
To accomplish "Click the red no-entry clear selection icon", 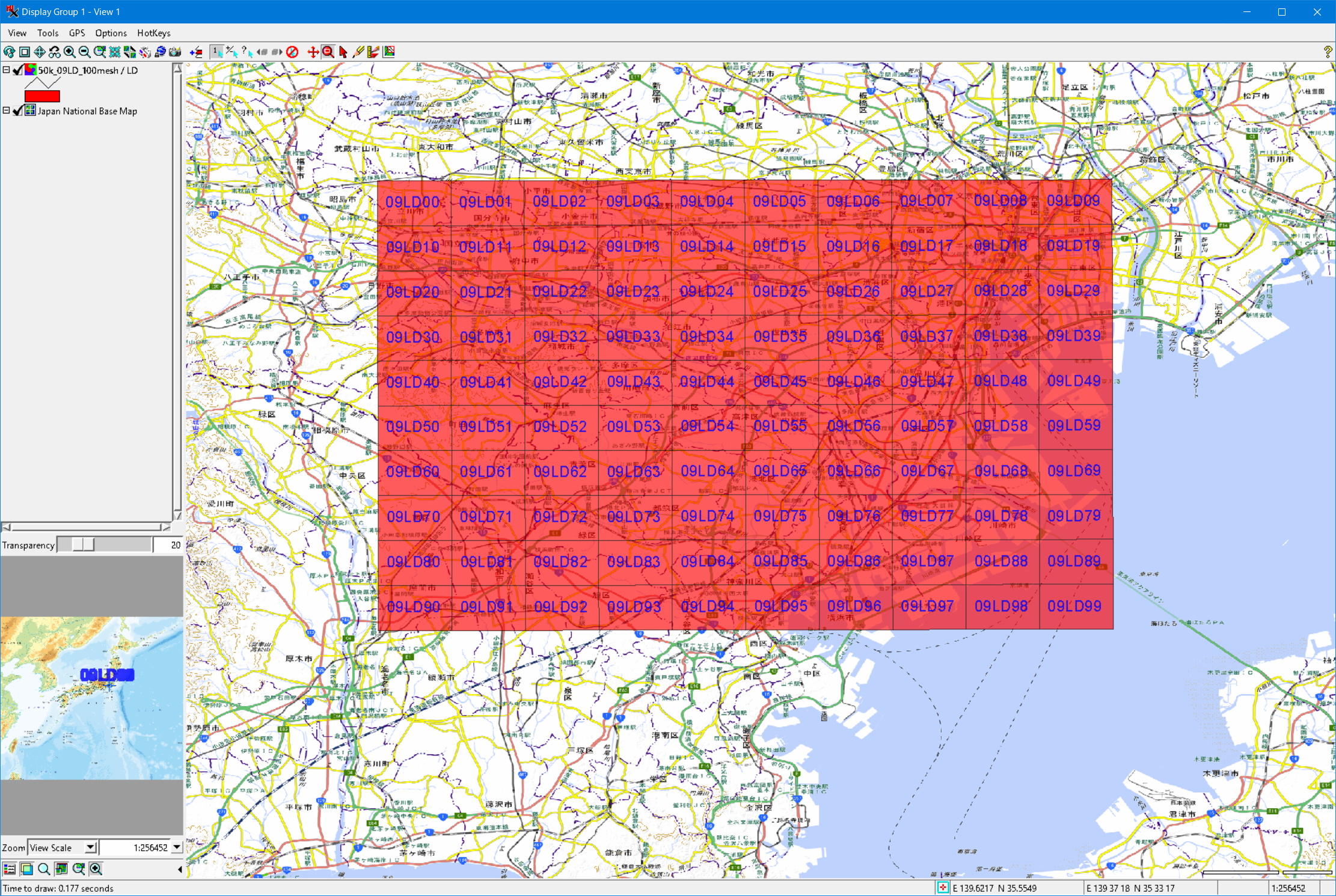I will 292,52.
